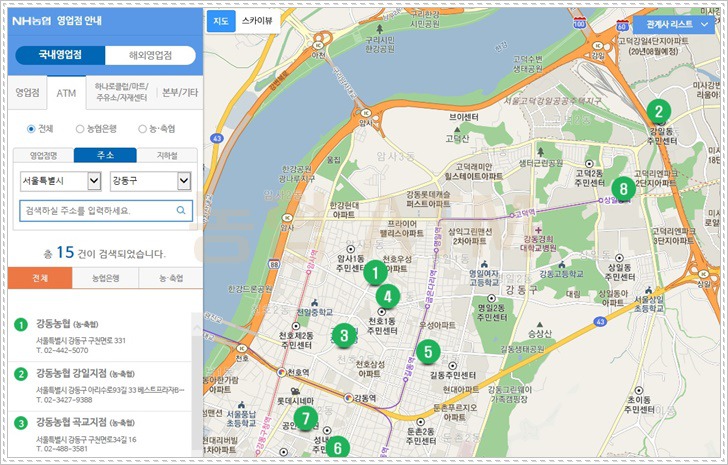The width and height of the screenshot is (728, 465).
Task: Select the 지하철 search tab
Action: click(x=167, y=155)
